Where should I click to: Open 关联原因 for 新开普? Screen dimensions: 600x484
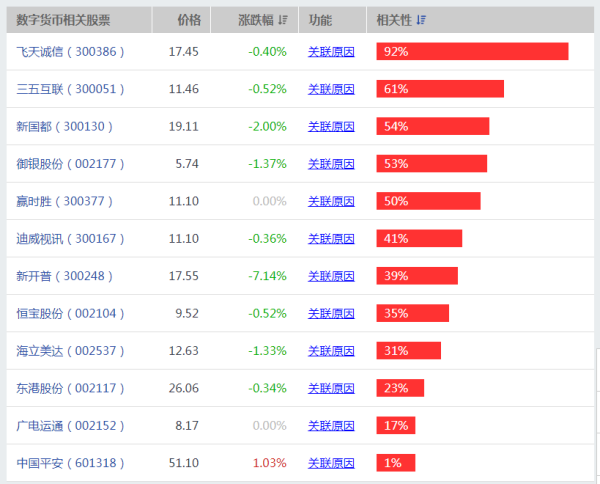[331, 276]
